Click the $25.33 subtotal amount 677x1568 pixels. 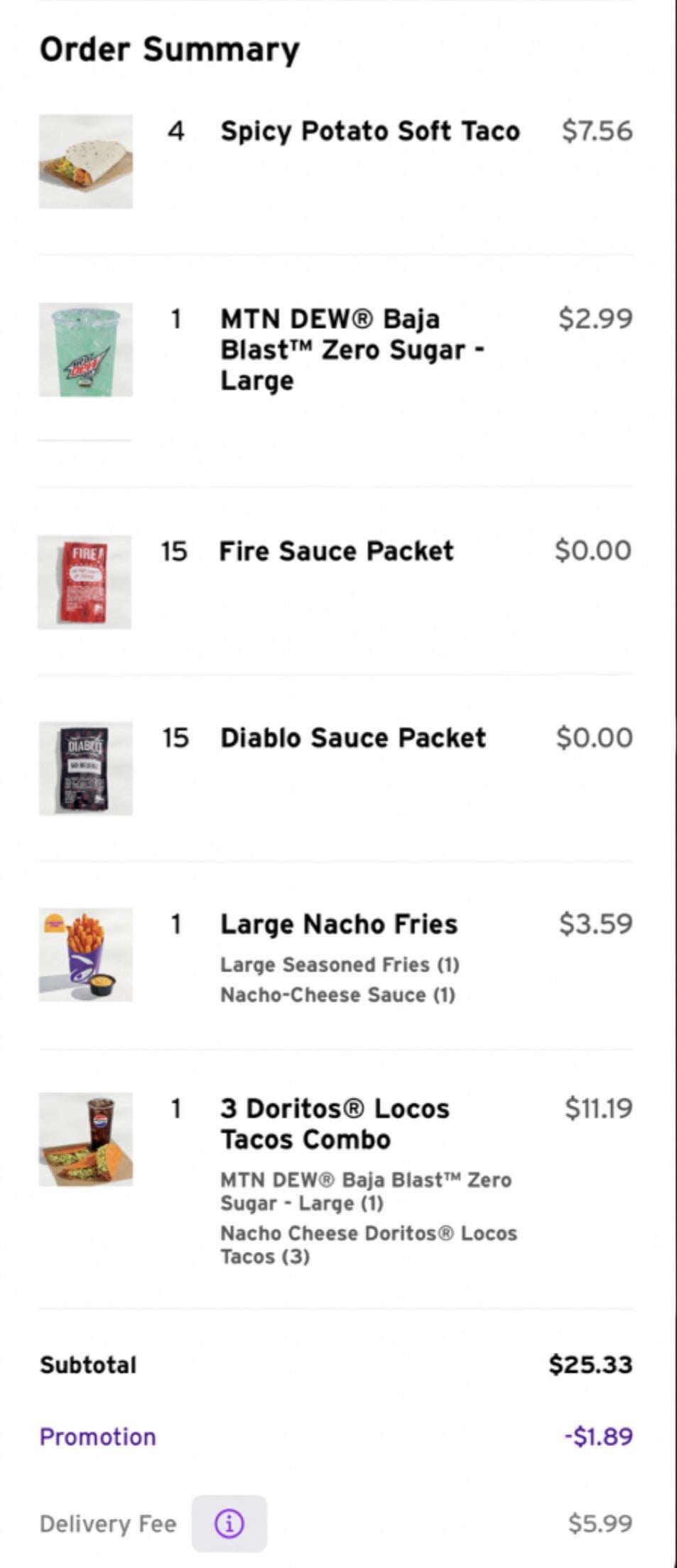coord(590,1364)
